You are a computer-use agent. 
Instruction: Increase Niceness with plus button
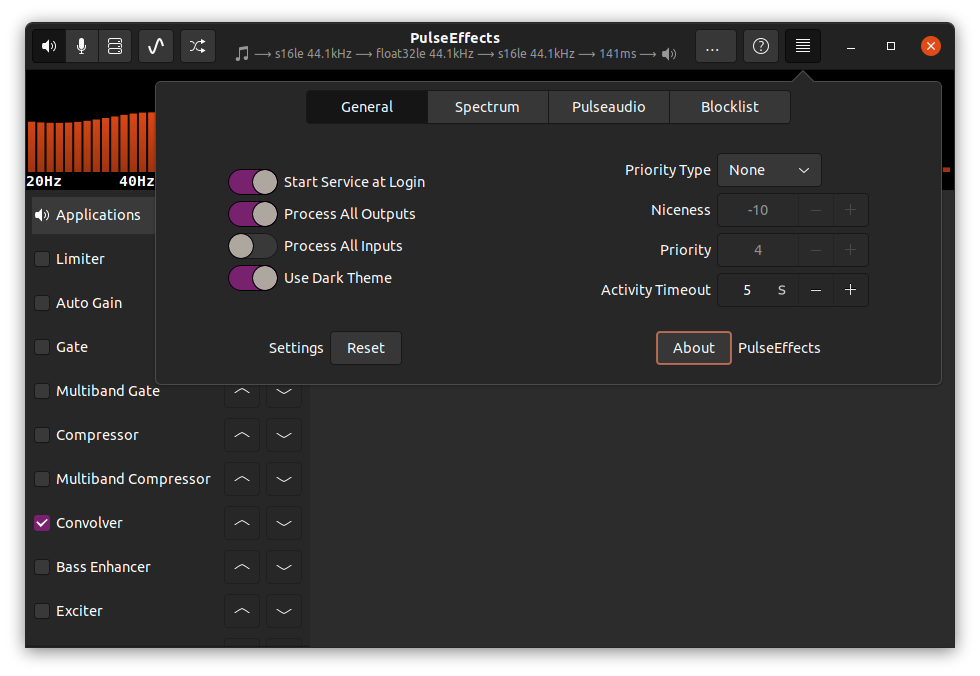851,210
